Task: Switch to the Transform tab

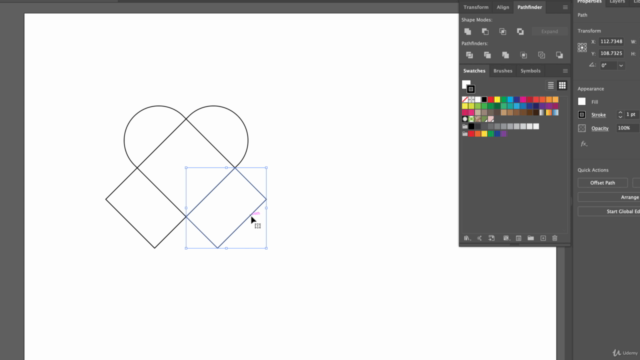Action: (476, 7)
